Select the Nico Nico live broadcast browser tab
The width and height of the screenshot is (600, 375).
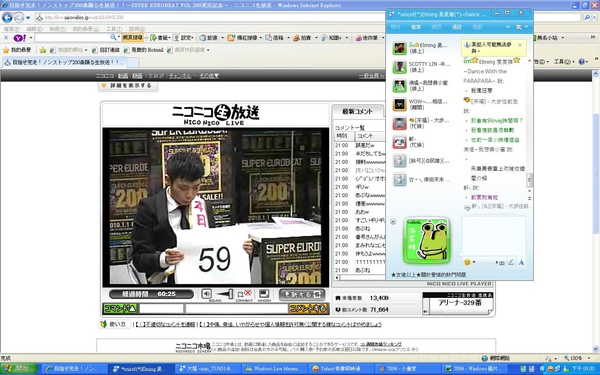pos(64,62)
